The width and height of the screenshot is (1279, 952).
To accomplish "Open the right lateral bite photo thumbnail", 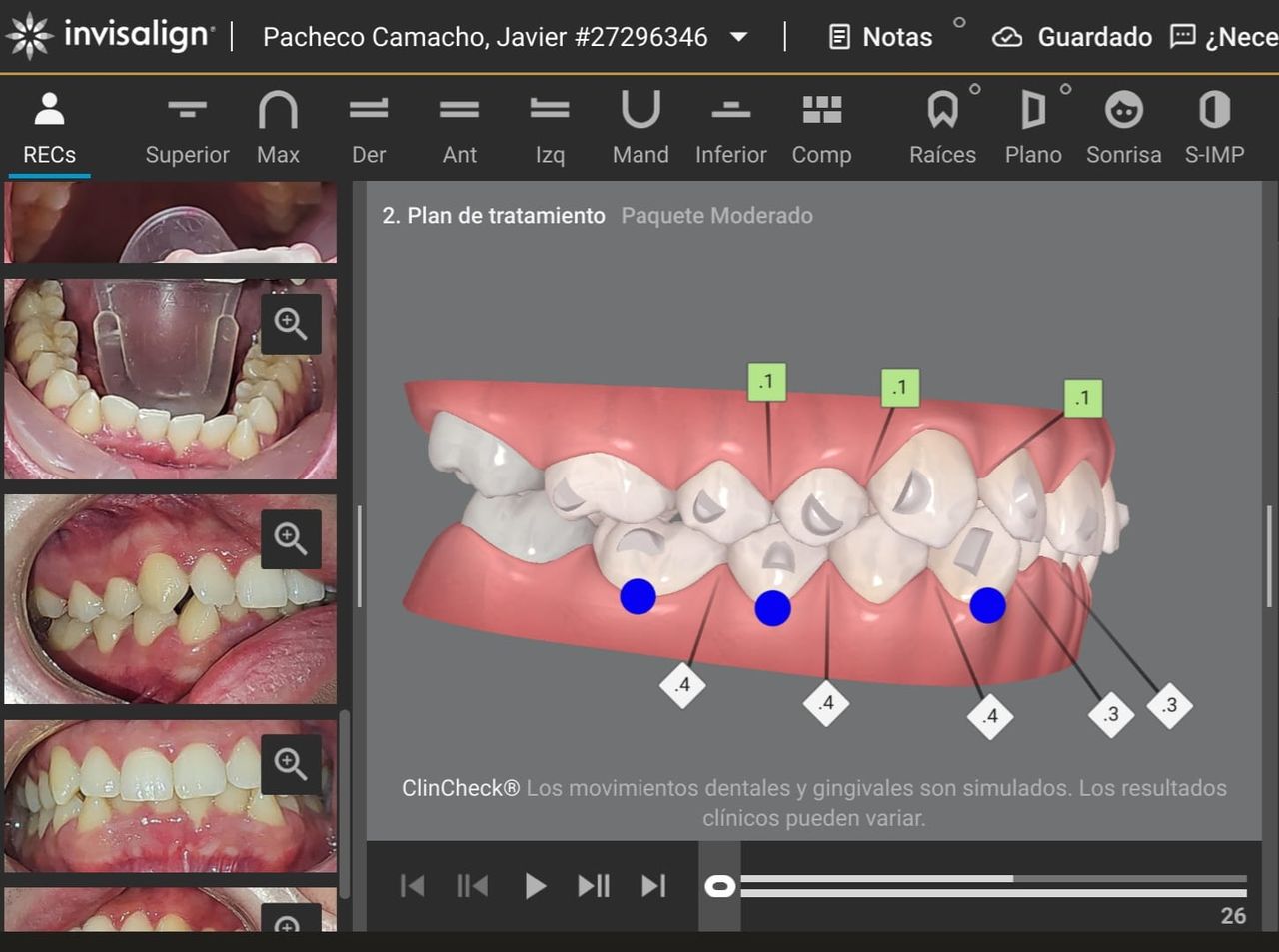I will [x=170, y=599].
